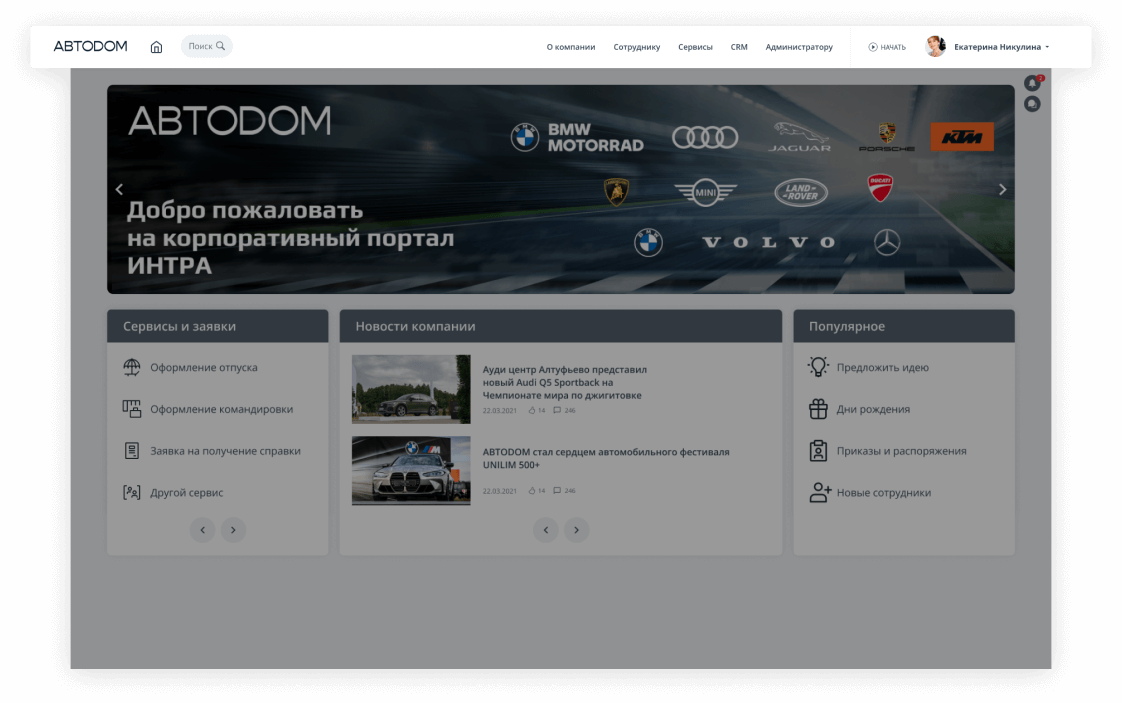Open Приказы и распоряжения
Screen dimensions: 1122x703
[x=901, y=451]
